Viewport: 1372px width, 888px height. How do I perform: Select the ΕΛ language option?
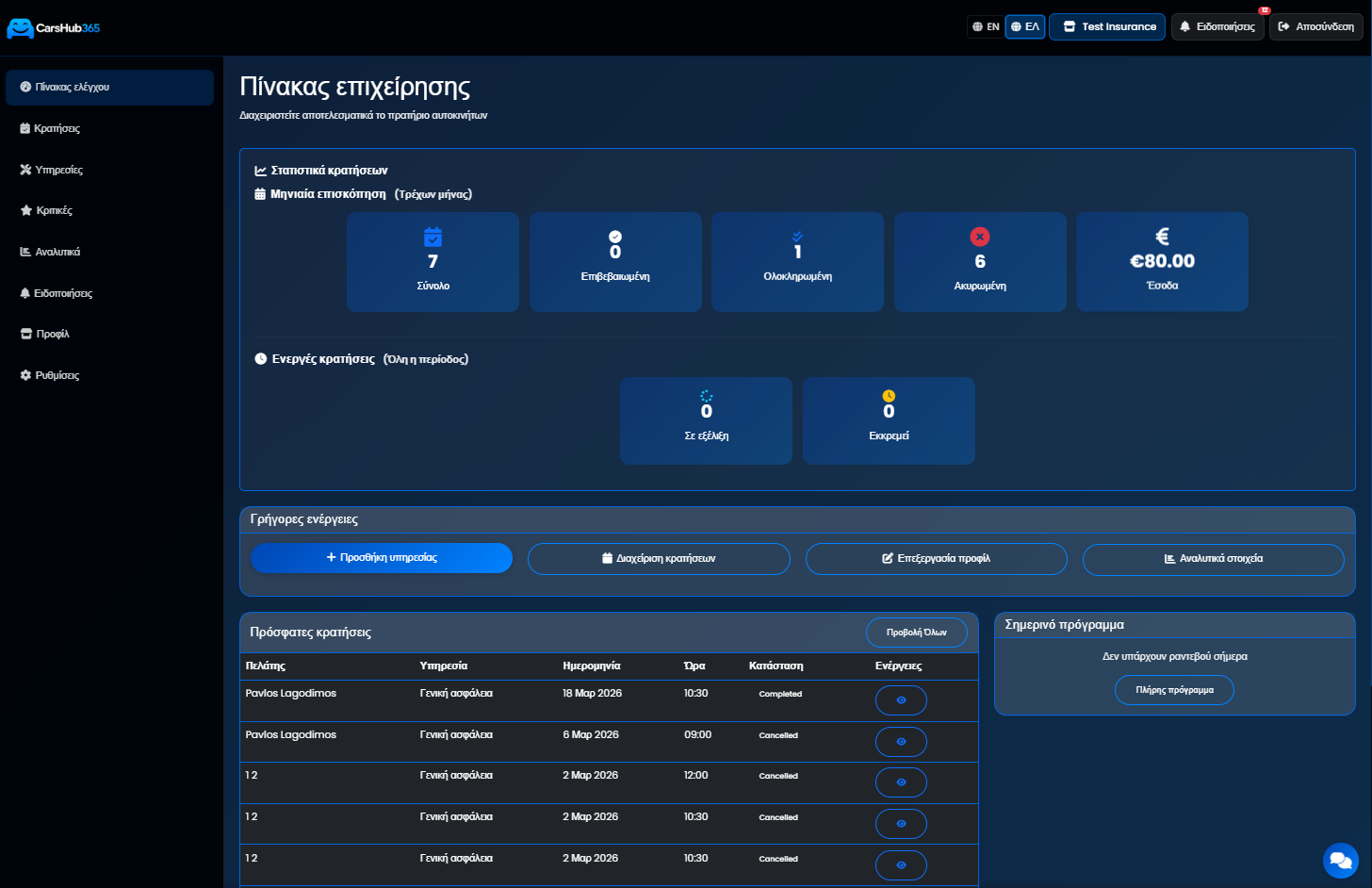point(1025,26)
